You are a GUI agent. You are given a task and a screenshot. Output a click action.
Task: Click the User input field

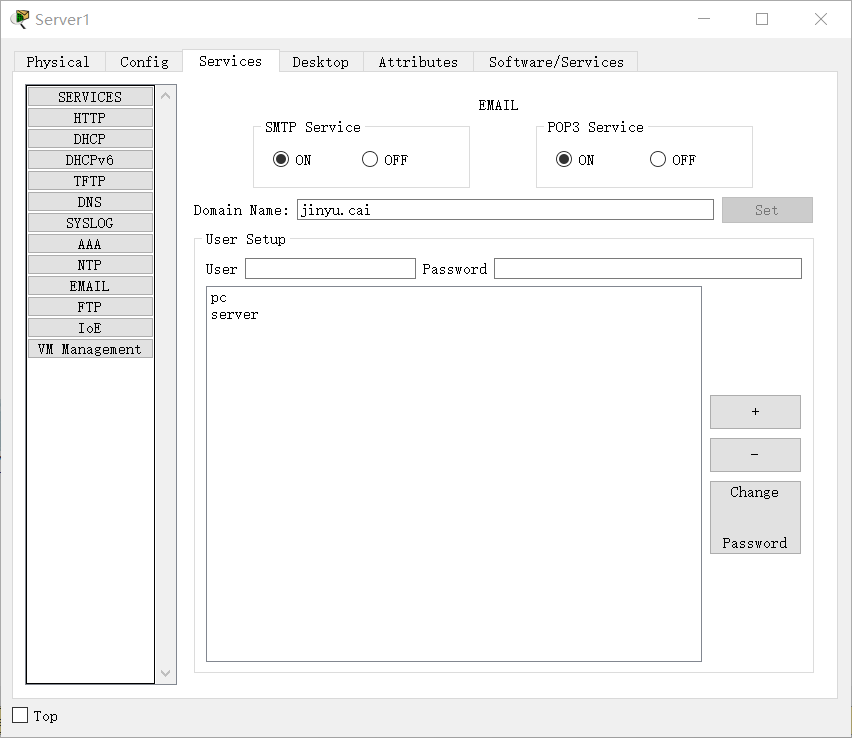click(330, 269)
